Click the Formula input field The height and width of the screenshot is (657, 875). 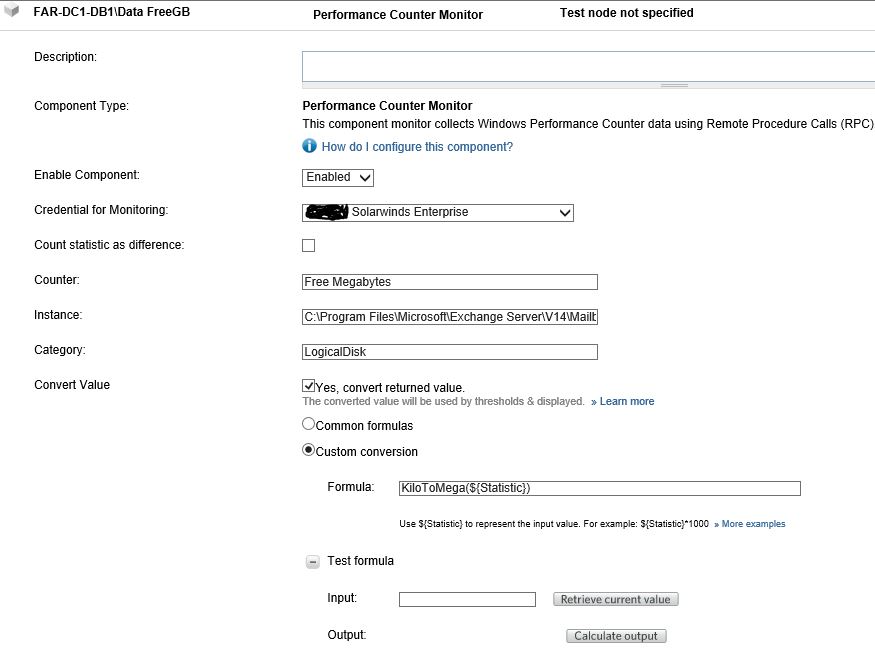coord(599,488)
